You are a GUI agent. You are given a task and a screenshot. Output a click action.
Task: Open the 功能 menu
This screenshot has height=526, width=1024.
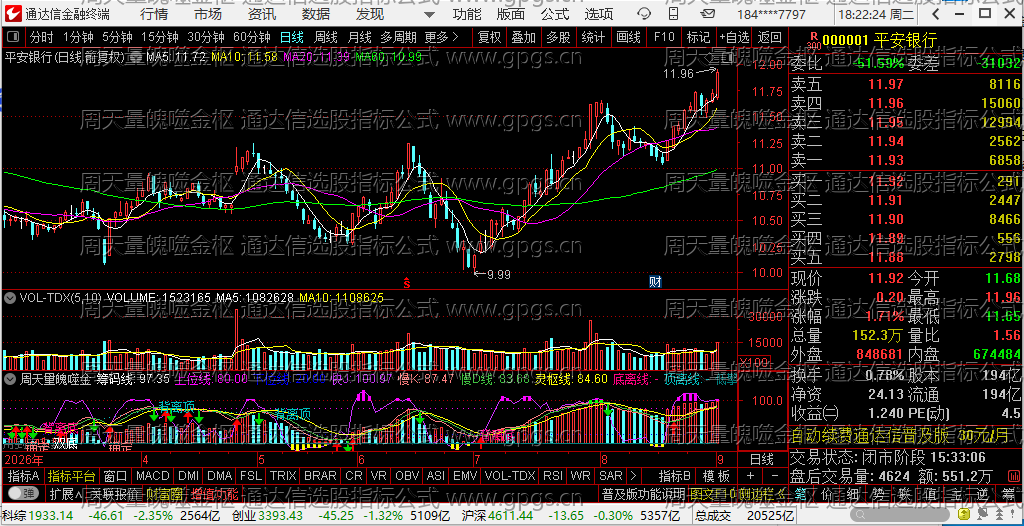tap(467, 14)
